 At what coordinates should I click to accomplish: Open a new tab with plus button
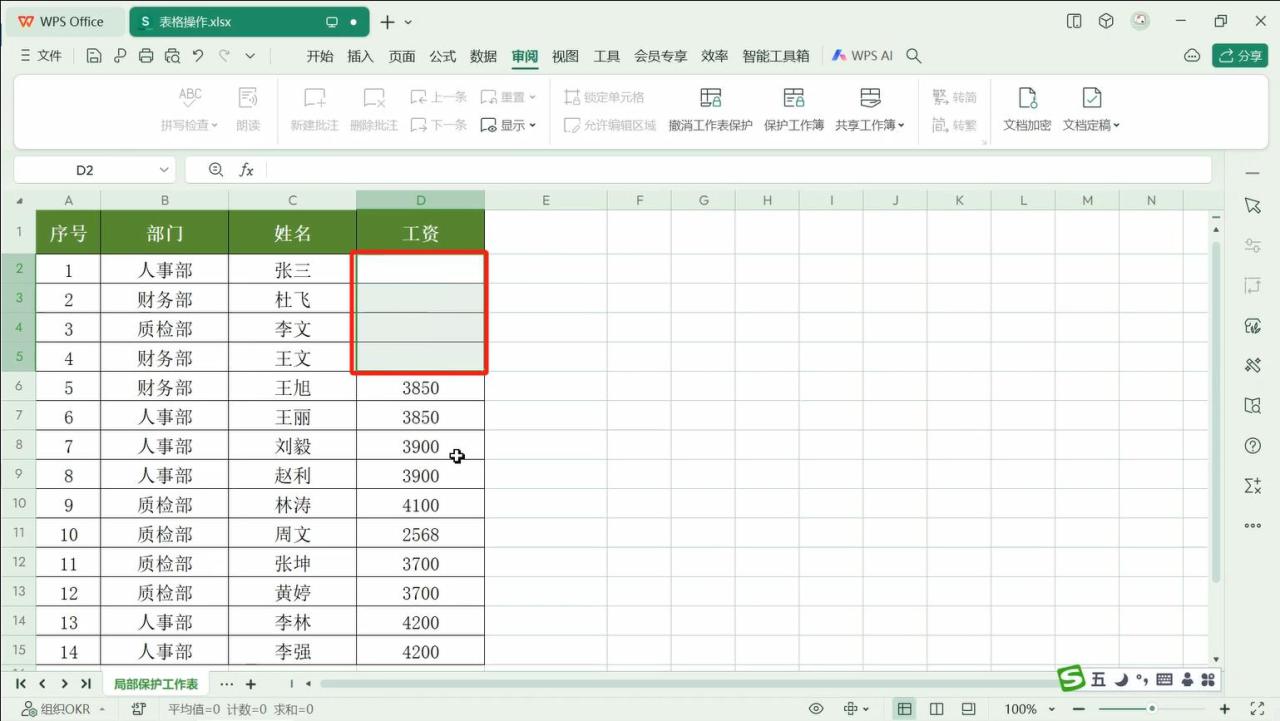[x=388, y=22]
